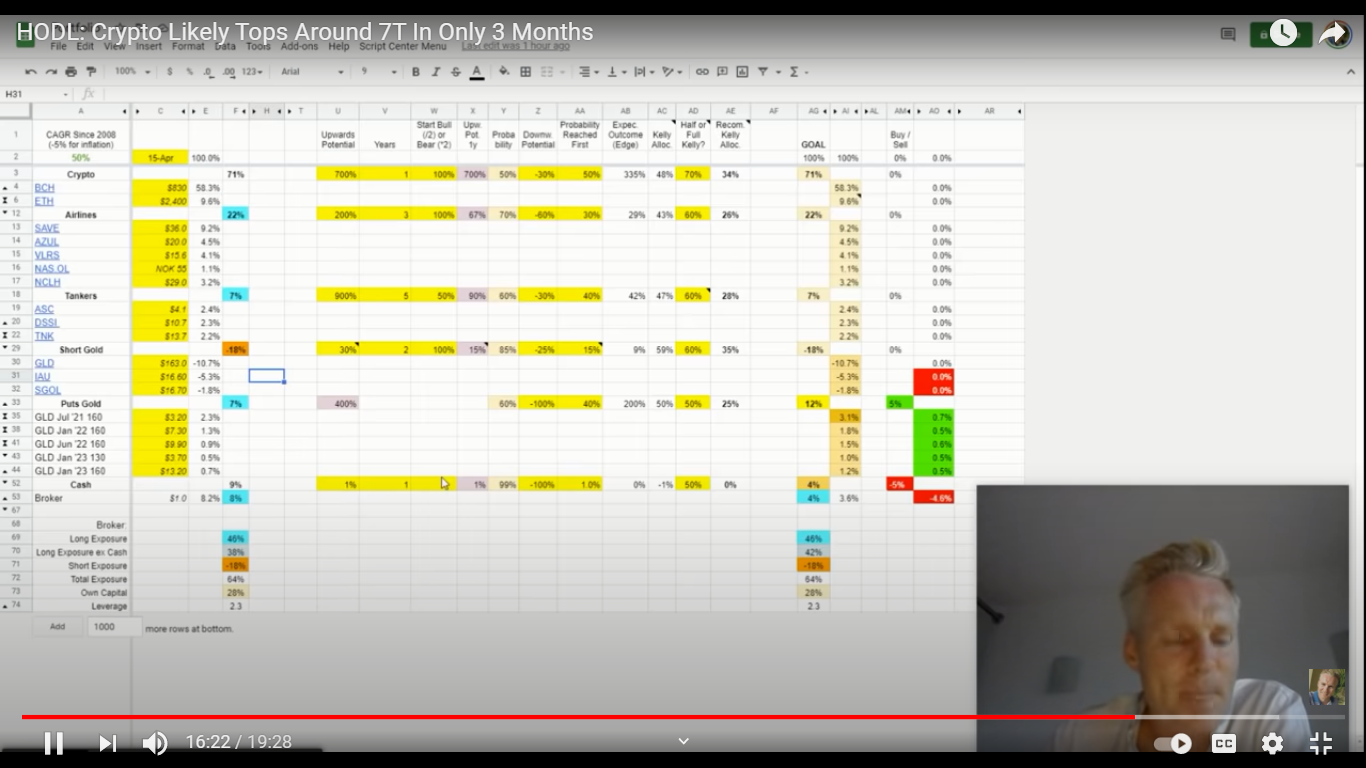Skip to the next video
The image size is (1366, 768).
108,743
